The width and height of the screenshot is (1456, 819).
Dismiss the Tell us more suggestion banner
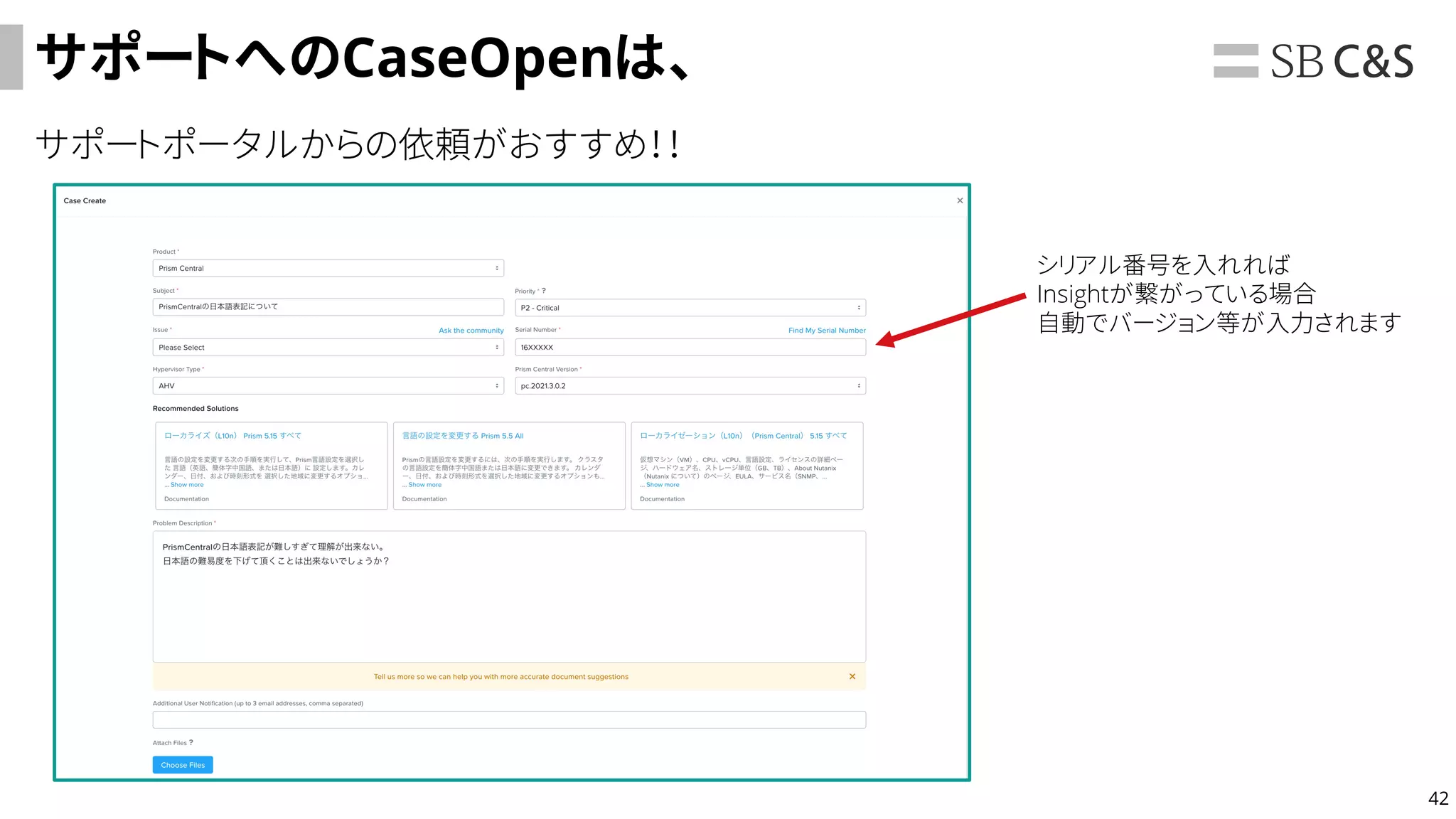[852, 677]
